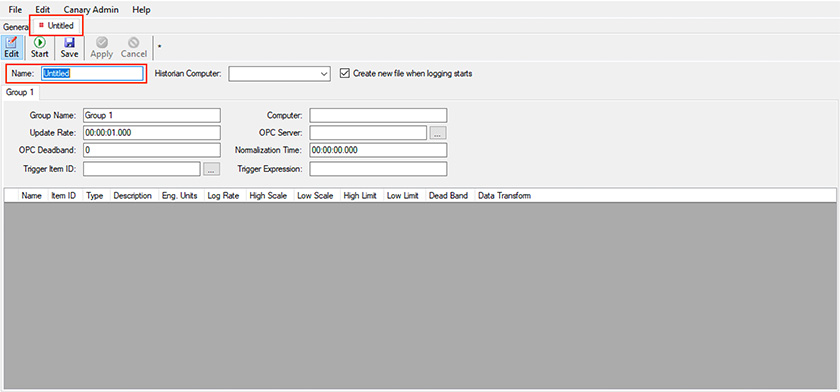
Task: Switch to the General tab
Action: coord(15,26)
